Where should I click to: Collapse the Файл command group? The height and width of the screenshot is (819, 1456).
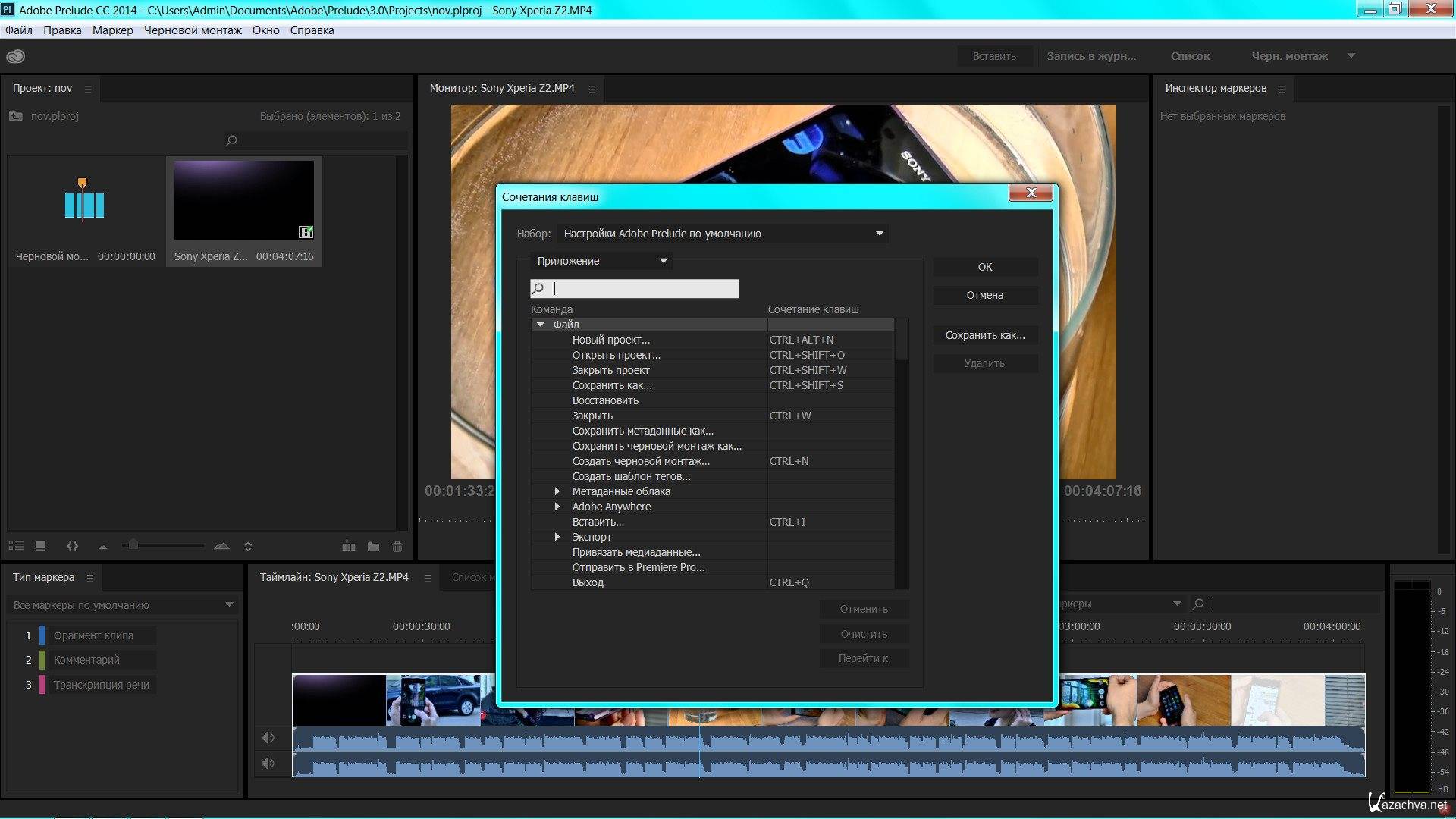point(541,325)
